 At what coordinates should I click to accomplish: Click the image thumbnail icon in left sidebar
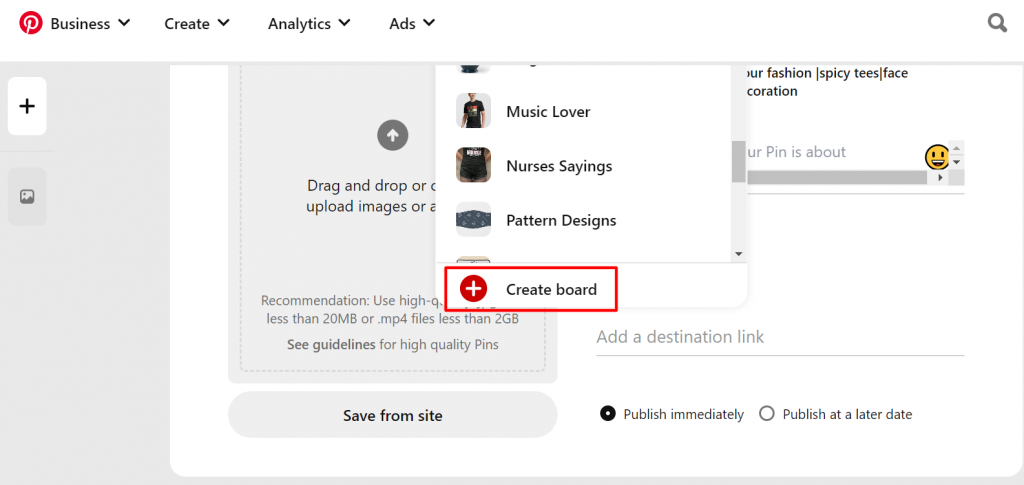click(x=27, y=196)
